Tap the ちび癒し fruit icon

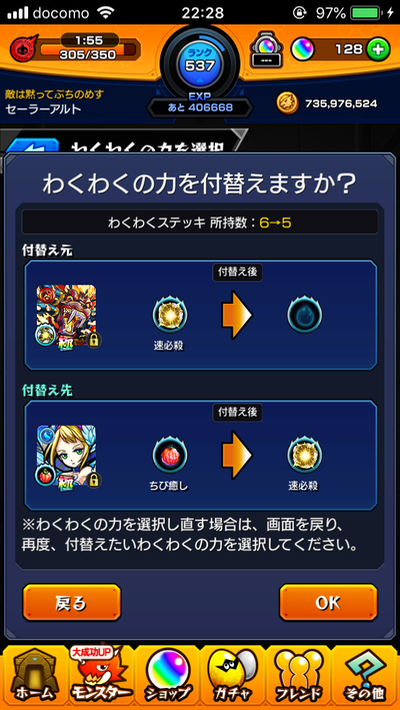click(x=169, y=455)
